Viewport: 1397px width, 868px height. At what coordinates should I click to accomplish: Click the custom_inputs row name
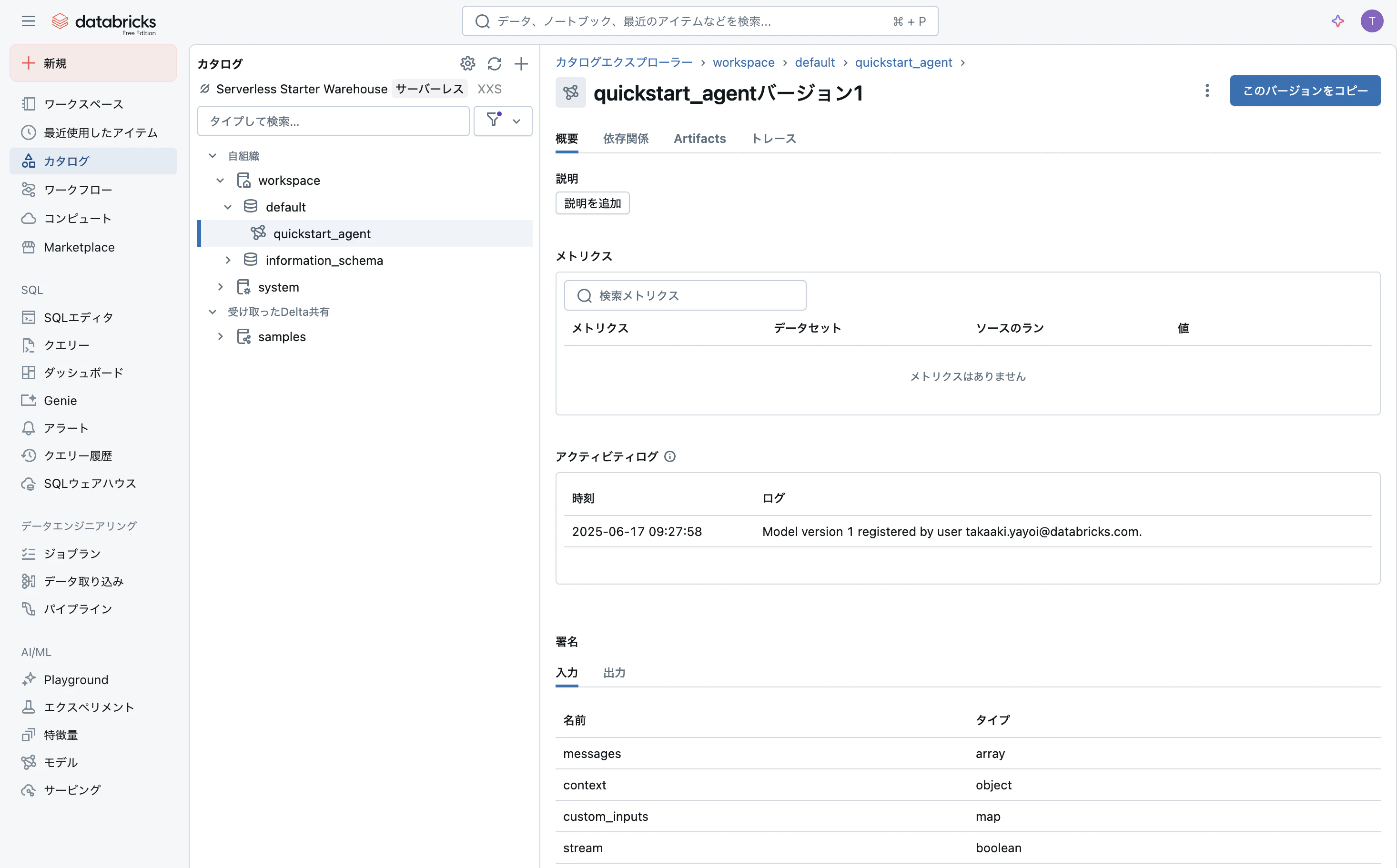point(605,817)
